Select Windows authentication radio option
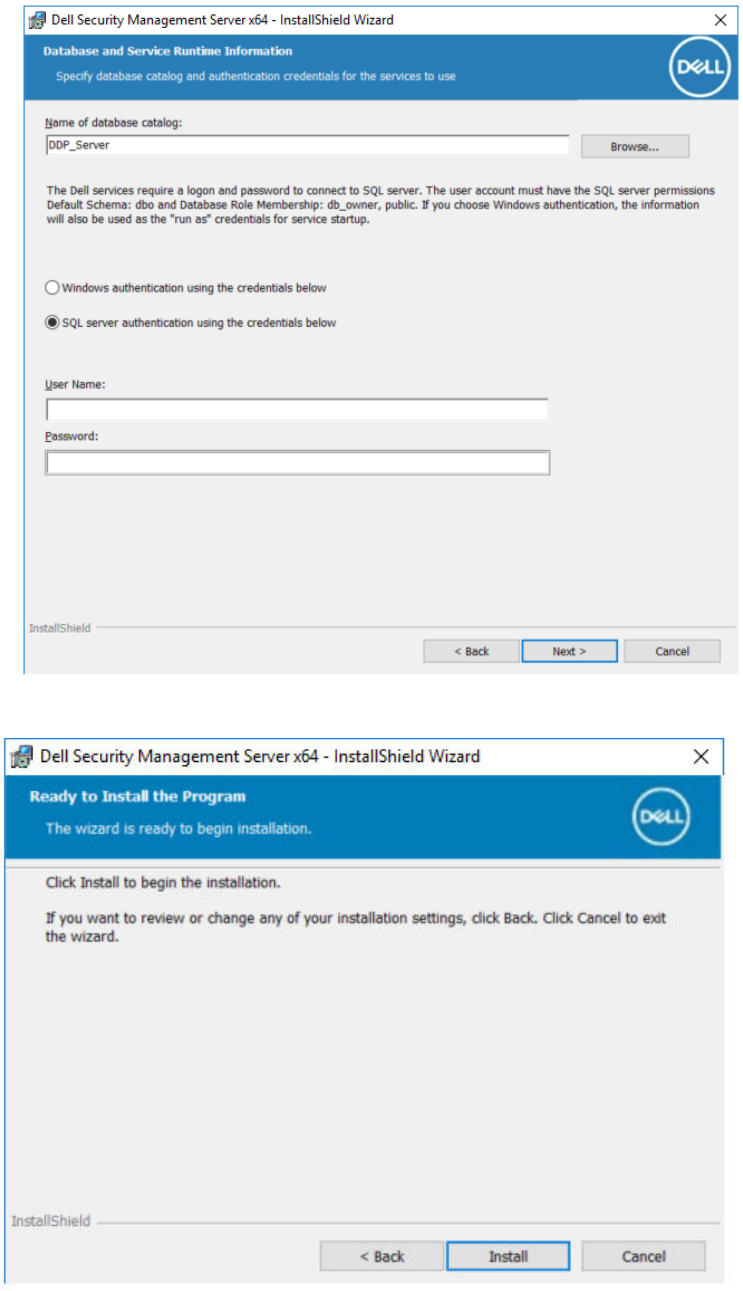743x1291 pixels. pos(52,288)
